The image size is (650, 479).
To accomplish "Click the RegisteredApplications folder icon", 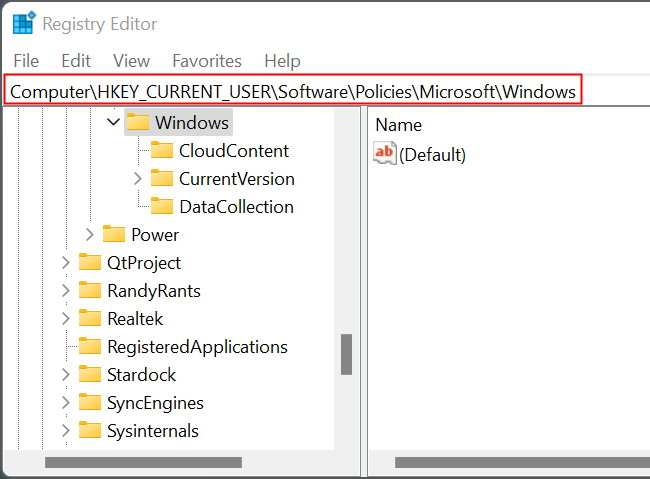I will (x=90, y=347).
